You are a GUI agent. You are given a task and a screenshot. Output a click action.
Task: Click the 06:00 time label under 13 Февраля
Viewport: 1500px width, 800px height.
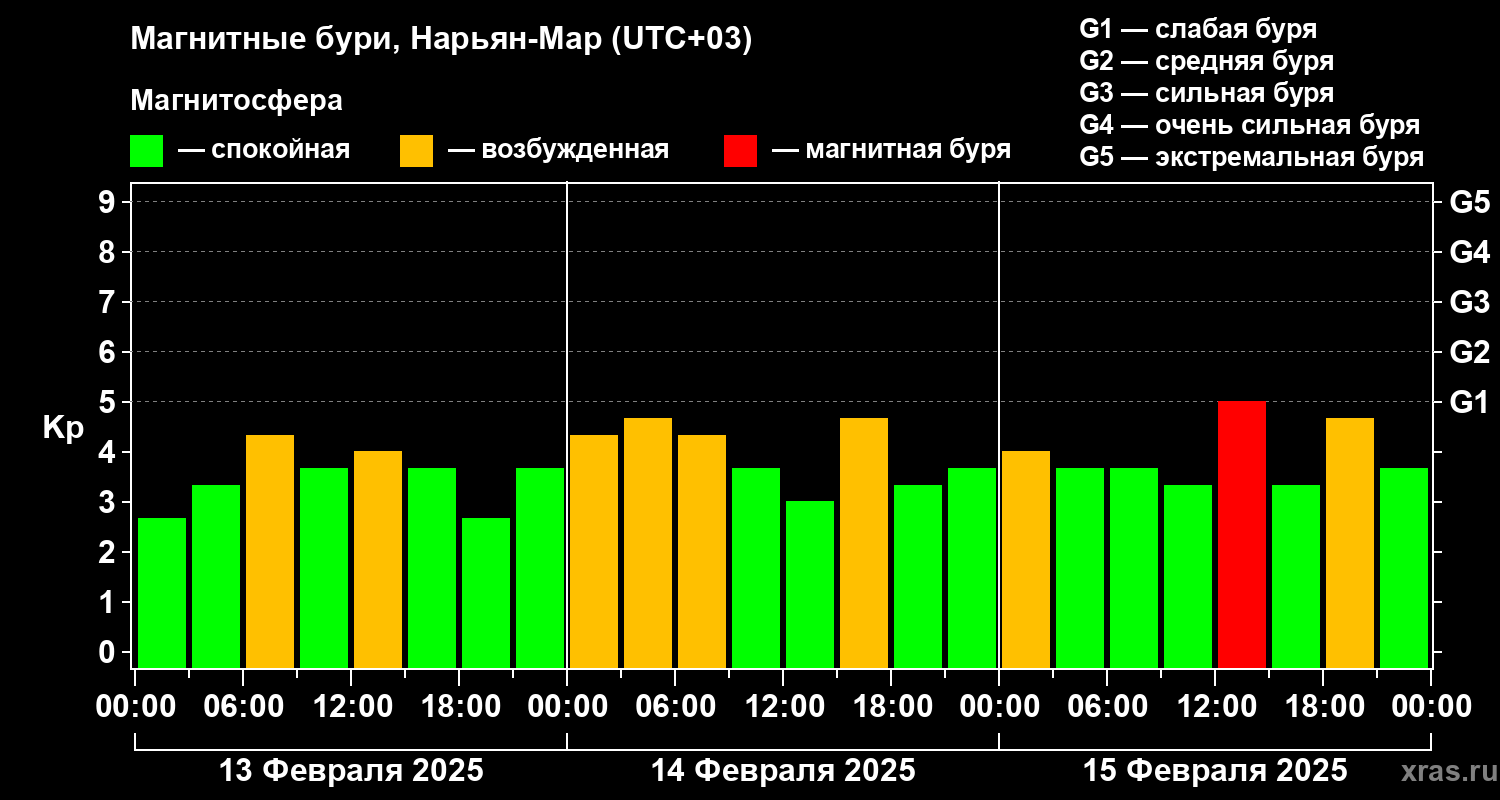tap(243, 706)
